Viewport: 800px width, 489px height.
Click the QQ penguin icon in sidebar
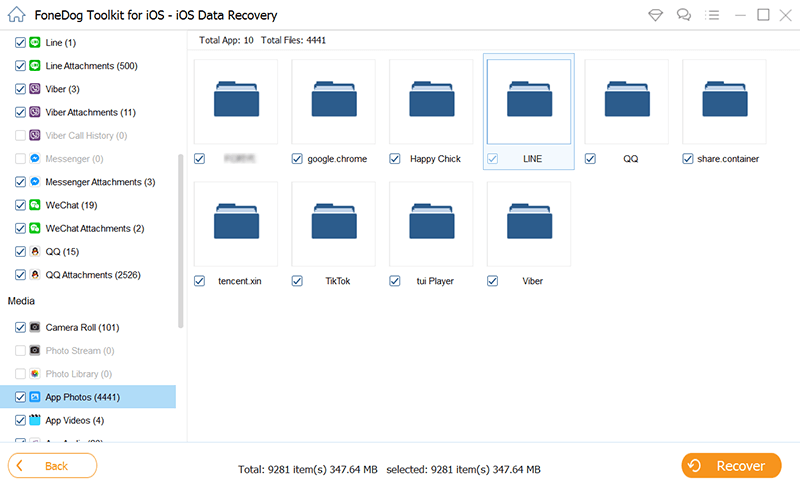click(x=35, y=251)
